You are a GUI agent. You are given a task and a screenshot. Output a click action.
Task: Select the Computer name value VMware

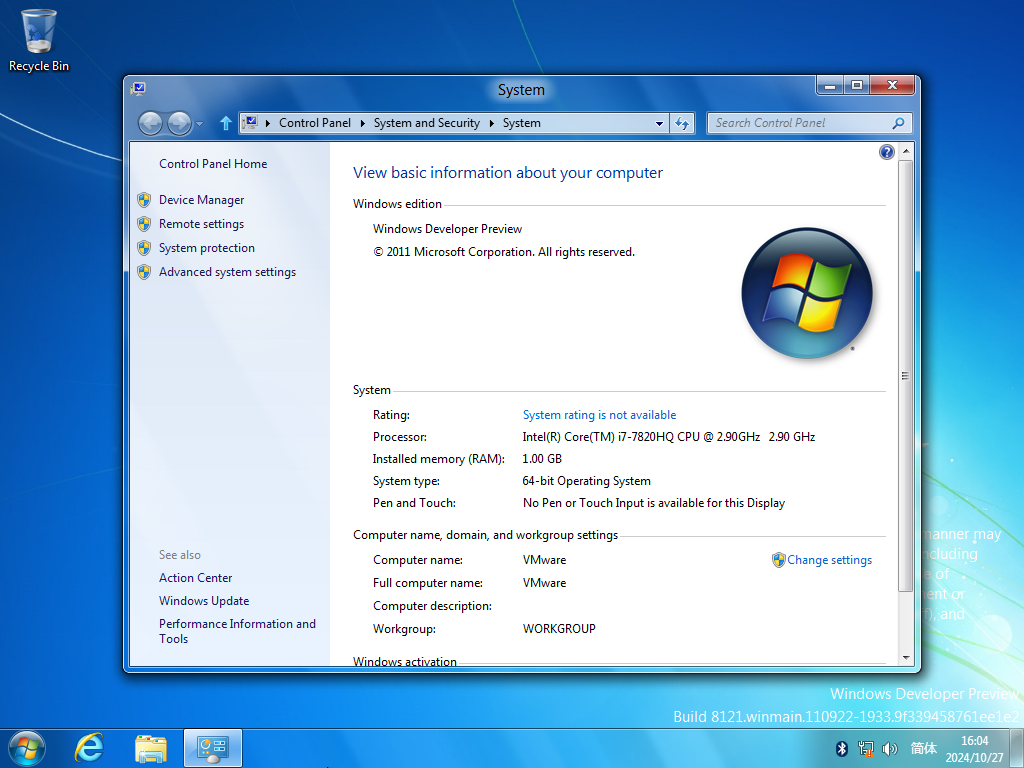(545, 560)
